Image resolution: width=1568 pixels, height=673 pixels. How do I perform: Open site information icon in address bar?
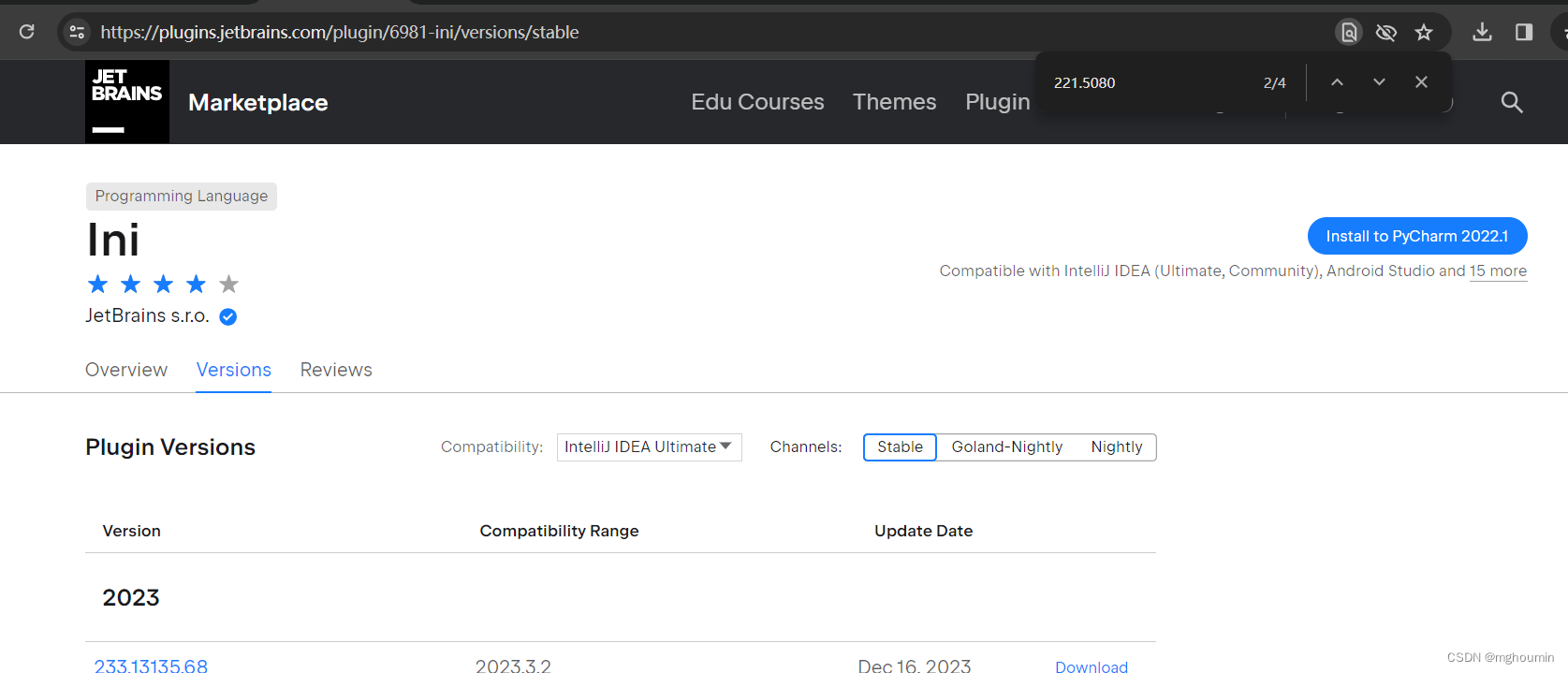coord(77,32)
